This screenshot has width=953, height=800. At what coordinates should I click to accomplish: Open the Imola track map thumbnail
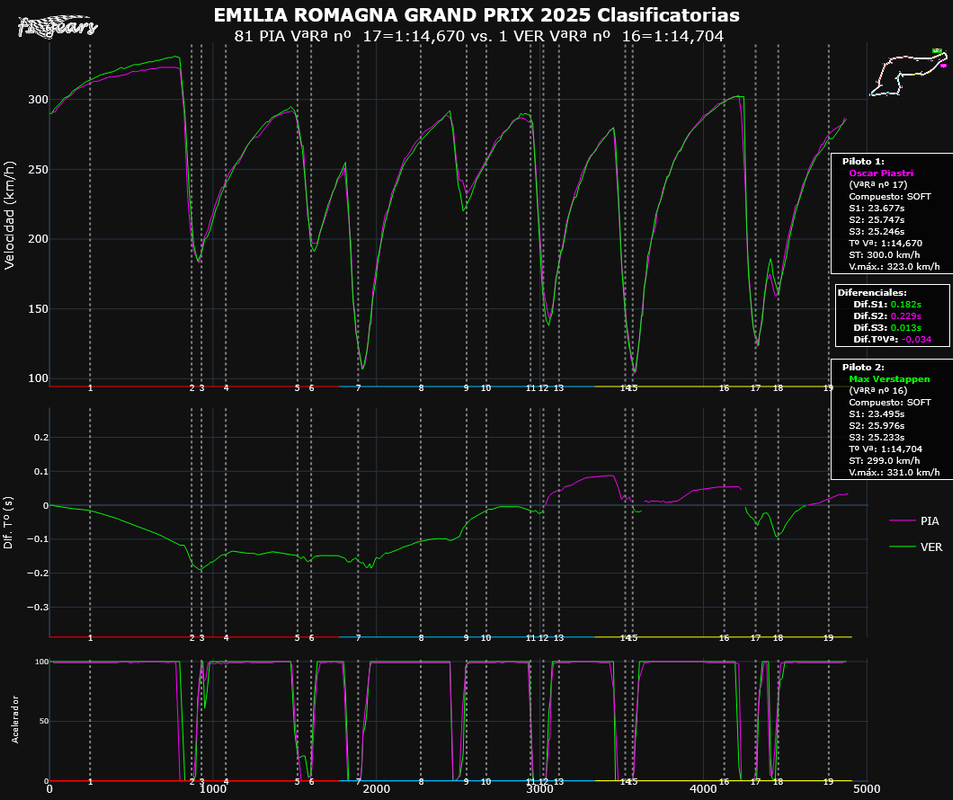click(x=909, y=72)
